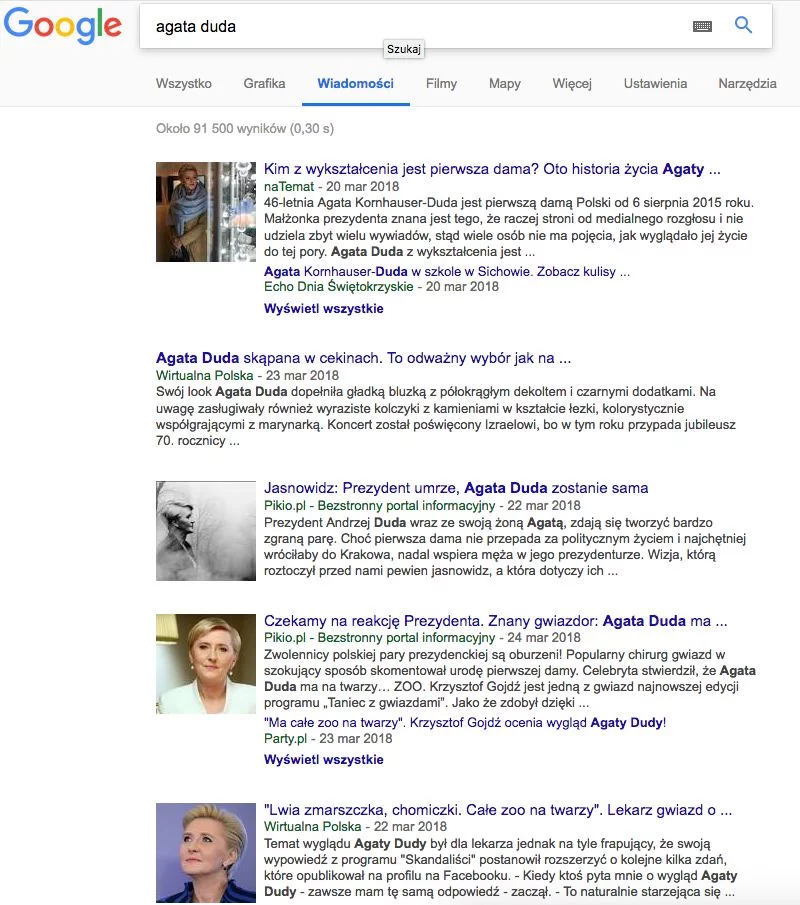Screen dimensions: 800x905
Task: Open the Mapy tab
Action: coord(505,84)
